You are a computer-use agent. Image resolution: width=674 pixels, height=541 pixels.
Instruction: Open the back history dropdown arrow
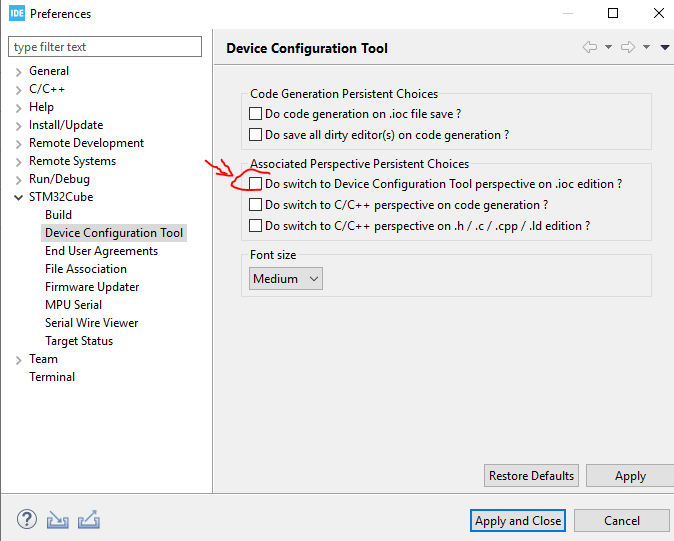pos(608,47)
